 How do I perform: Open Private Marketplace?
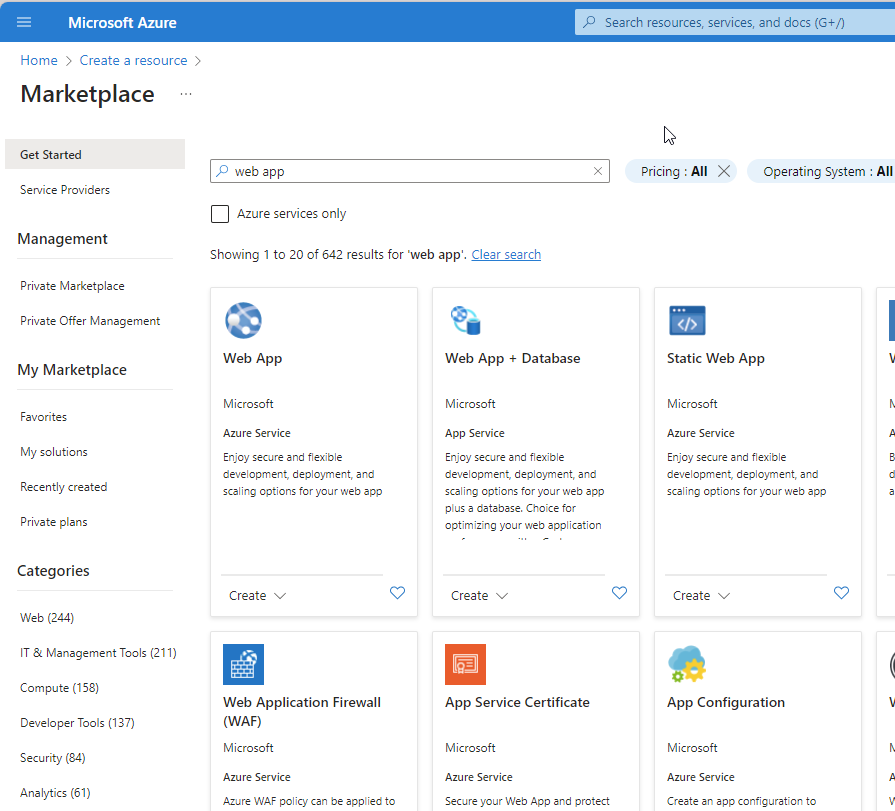72,285
